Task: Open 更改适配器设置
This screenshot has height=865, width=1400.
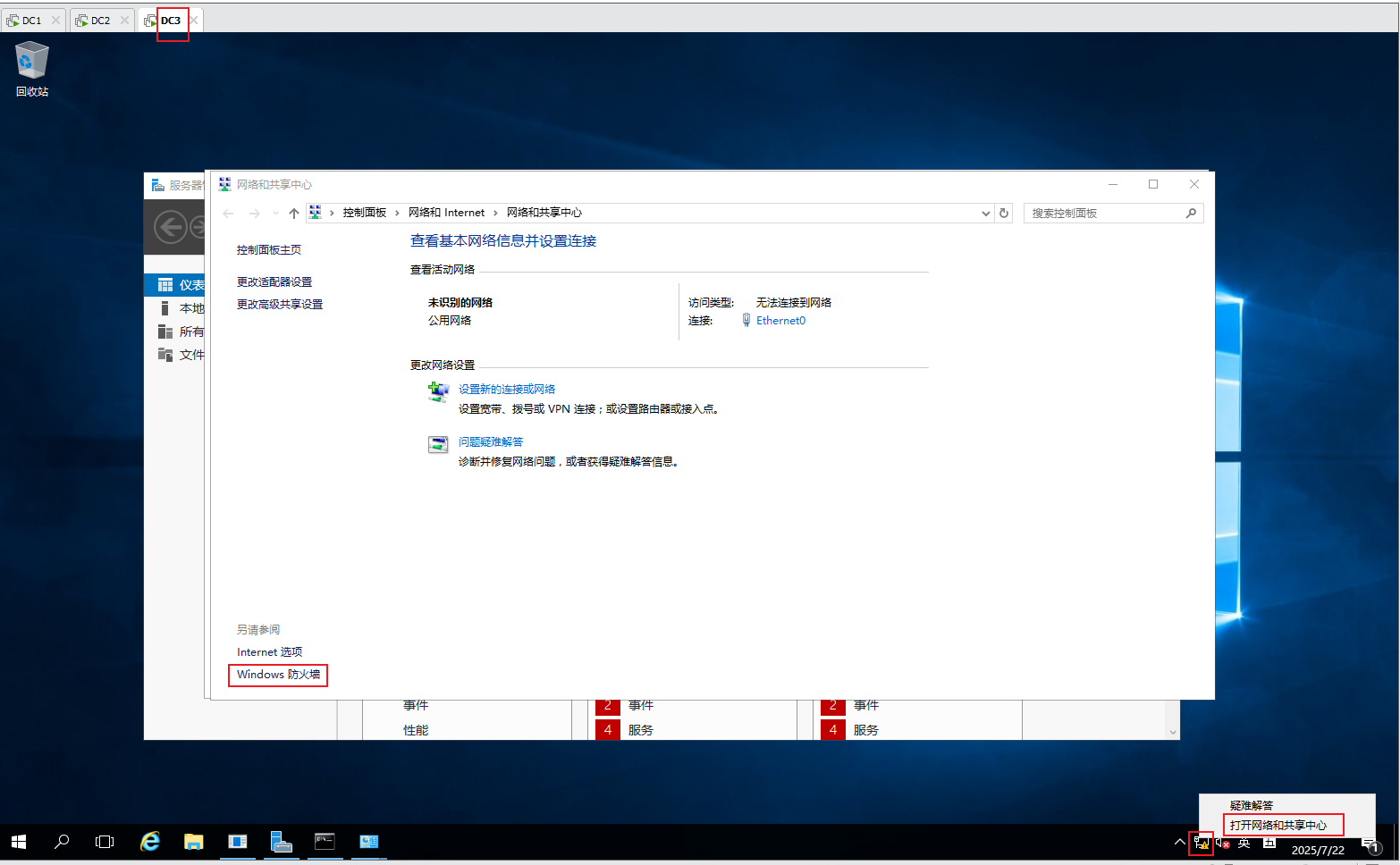Action: 274,282
